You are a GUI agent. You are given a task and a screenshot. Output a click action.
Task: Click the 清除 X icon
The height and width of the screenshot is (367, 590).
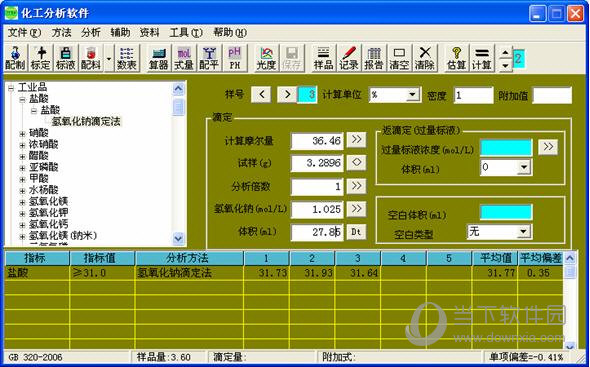[424, 58]
